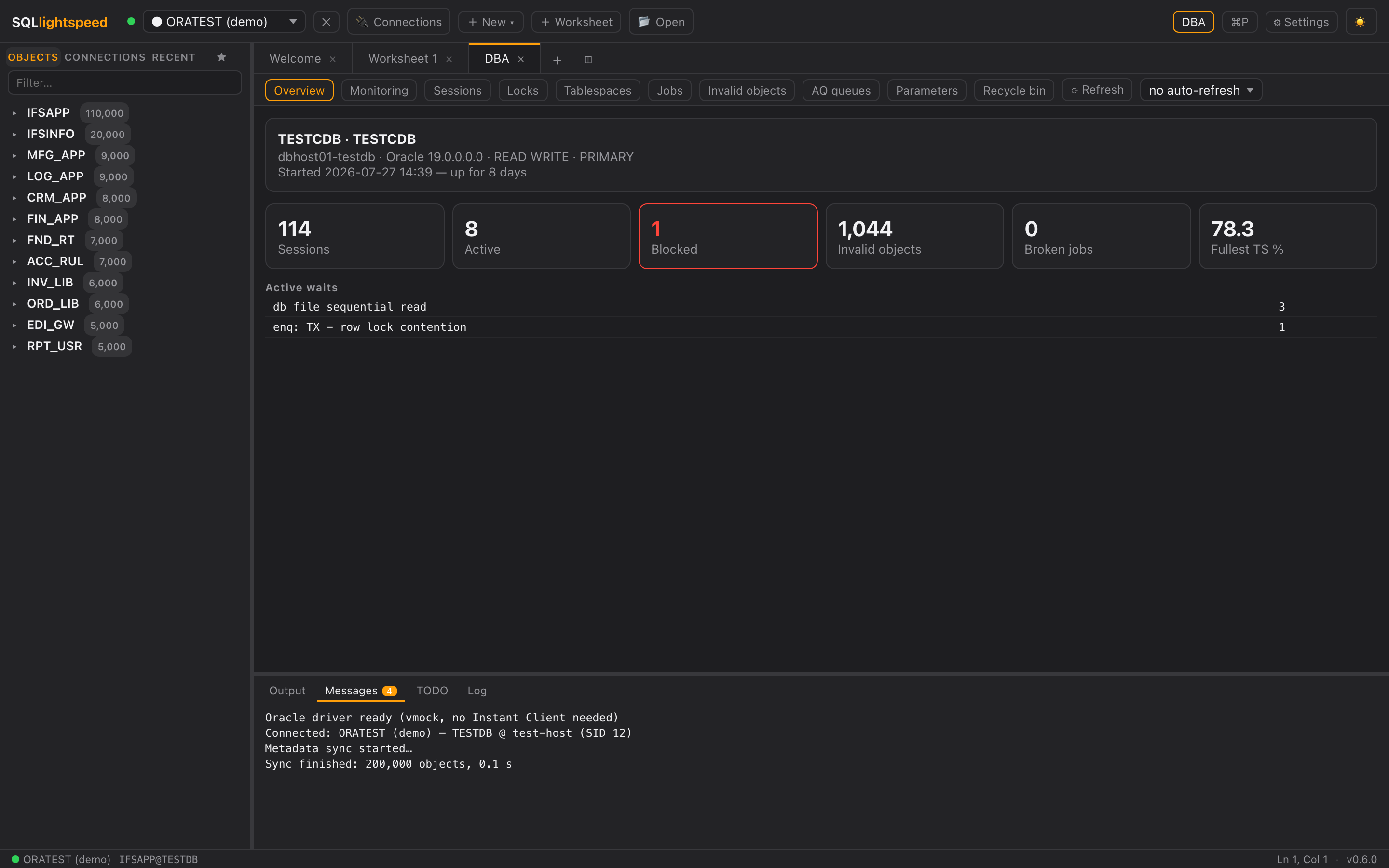This screenshot has width=1389, height=868.
Task: Show the Log panel tab
Action: 477,691
